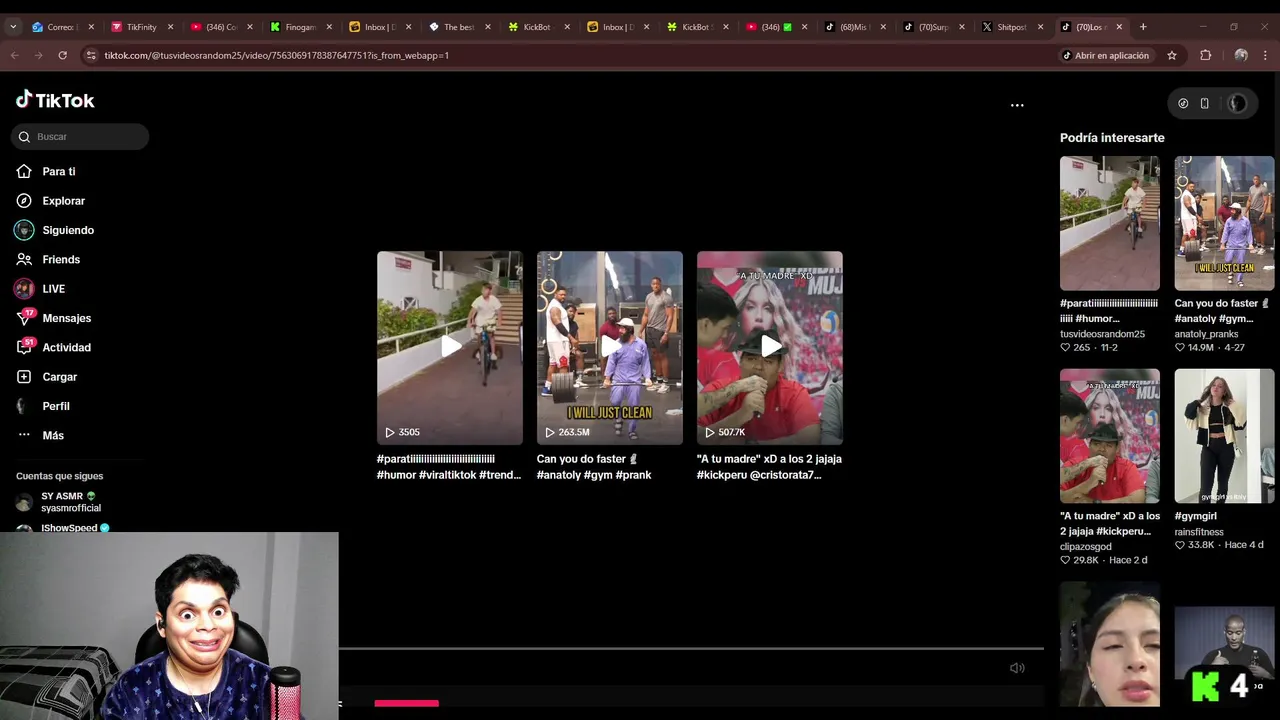This screenshot has height=720, width=1280.
Task: Click the rainsfitness username
Action: point(1199,532)
